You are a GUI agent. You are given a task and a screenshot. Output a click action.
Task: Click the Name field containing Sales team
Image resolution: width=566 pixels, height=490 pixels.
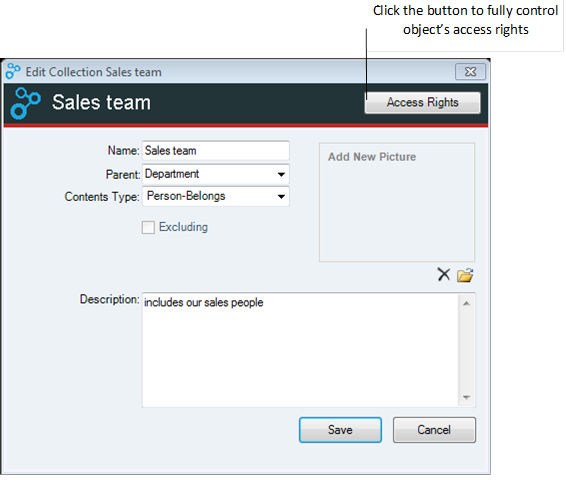coord(216,151)
